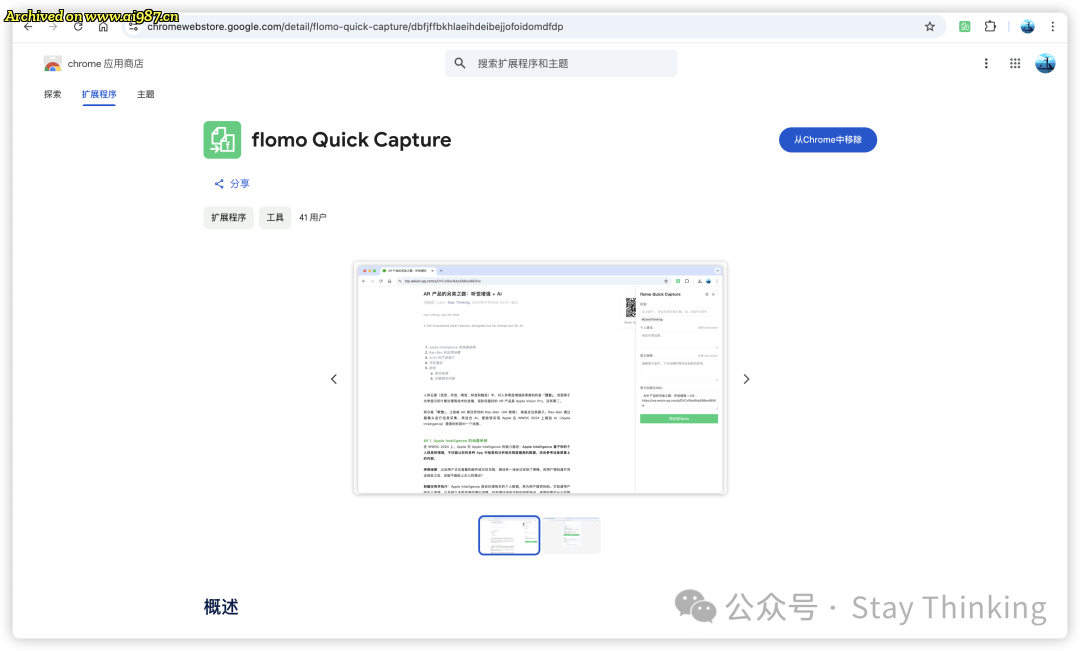This screenshot has width=1080, height=651.
Task: Show previous screenshot with left chevron
Action: pos(334,379)
